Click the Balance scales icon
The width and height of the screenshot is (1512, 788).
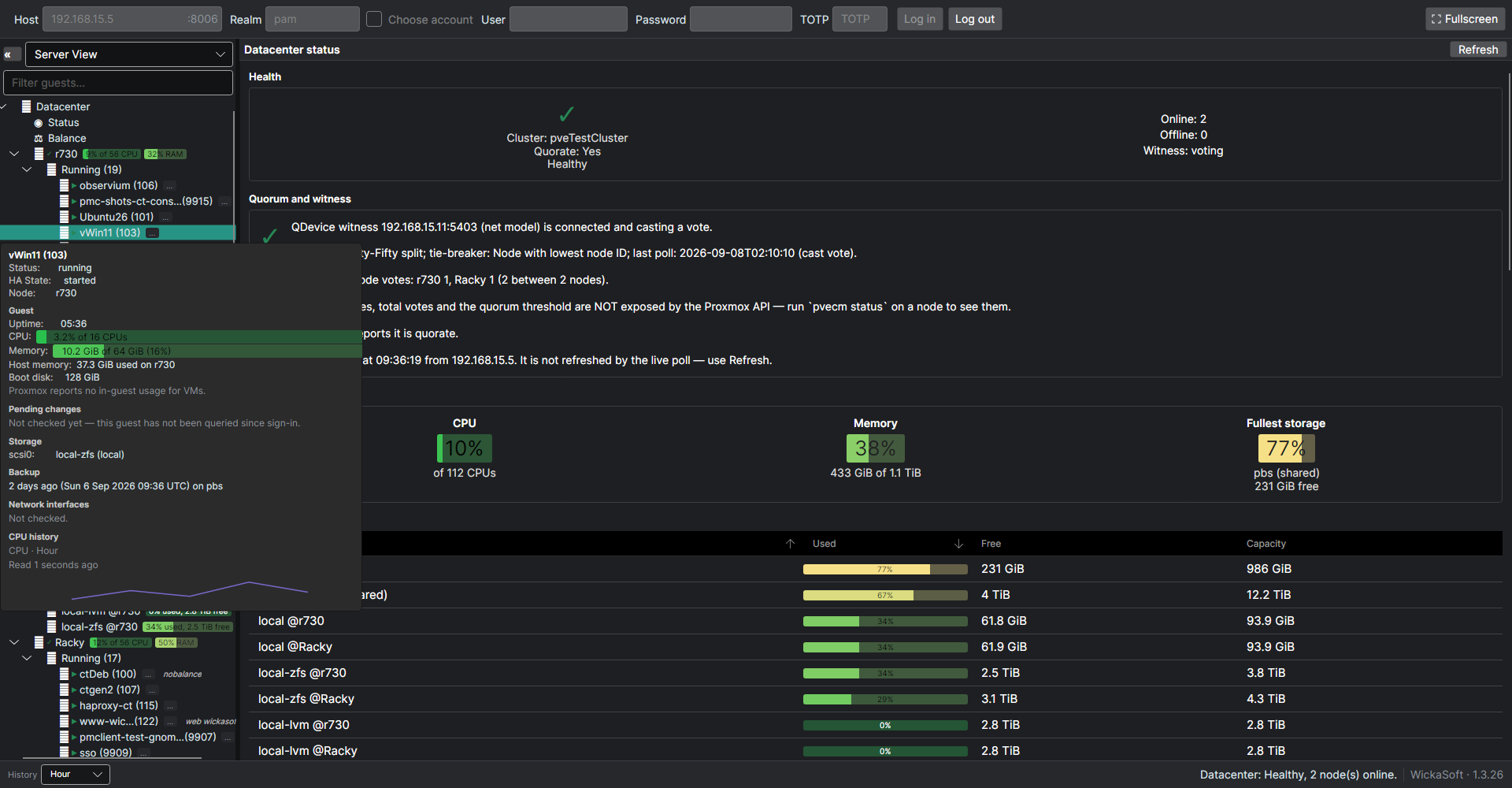coord(39,139)
